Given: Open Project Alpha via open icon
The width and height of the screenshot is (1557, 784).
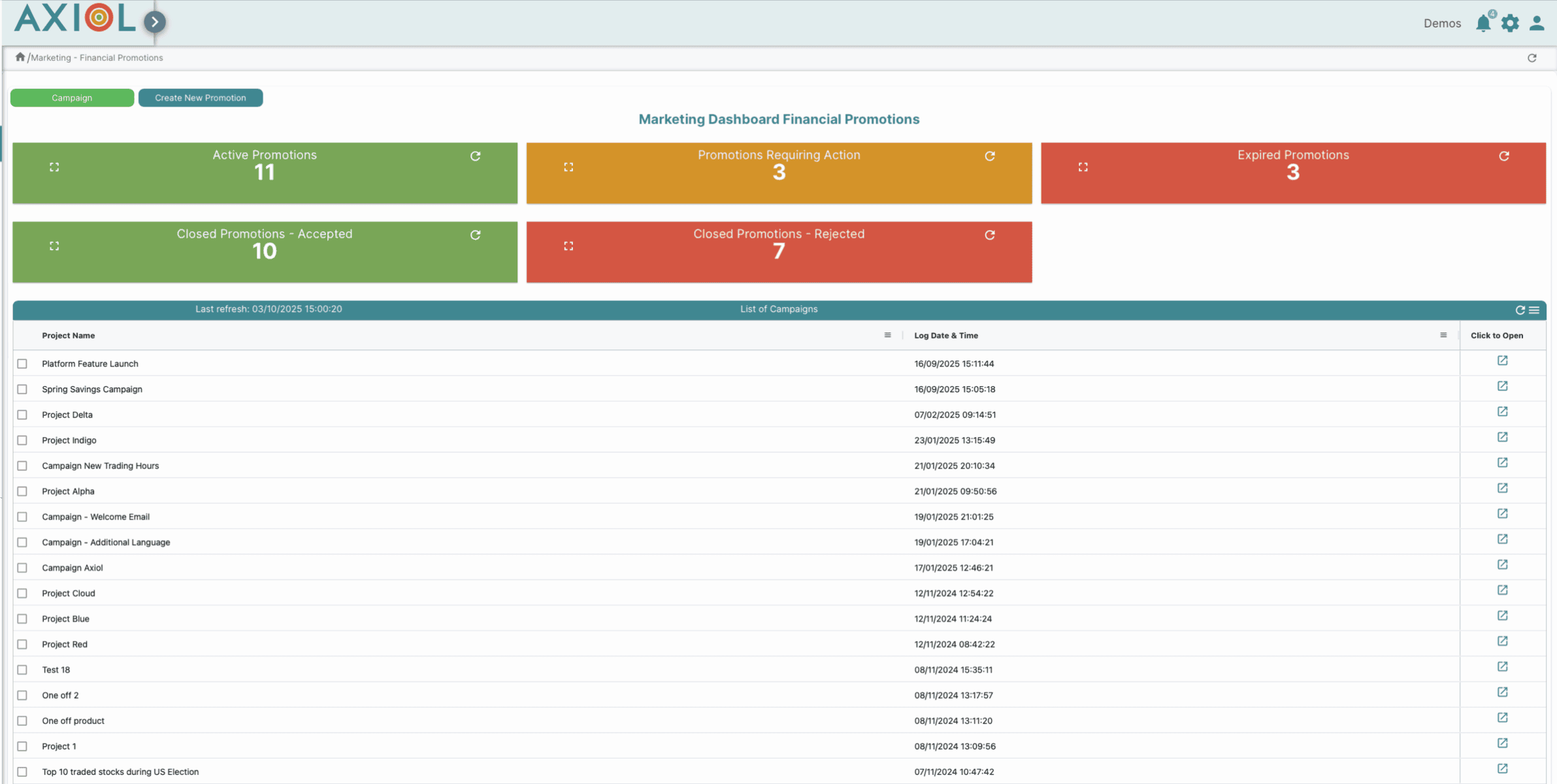Looking at the screenshot, I should (x=1502, y=488).
